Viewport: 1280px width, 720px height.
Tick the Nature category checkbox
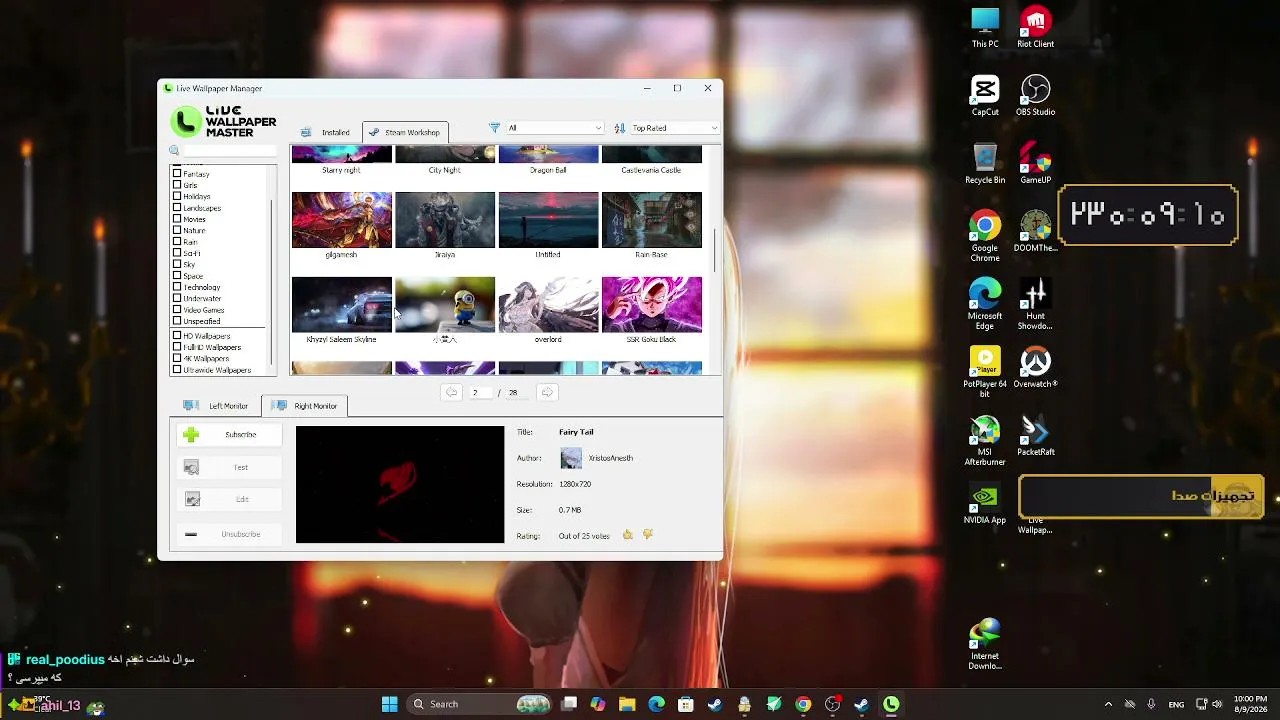tap(177, 231)
